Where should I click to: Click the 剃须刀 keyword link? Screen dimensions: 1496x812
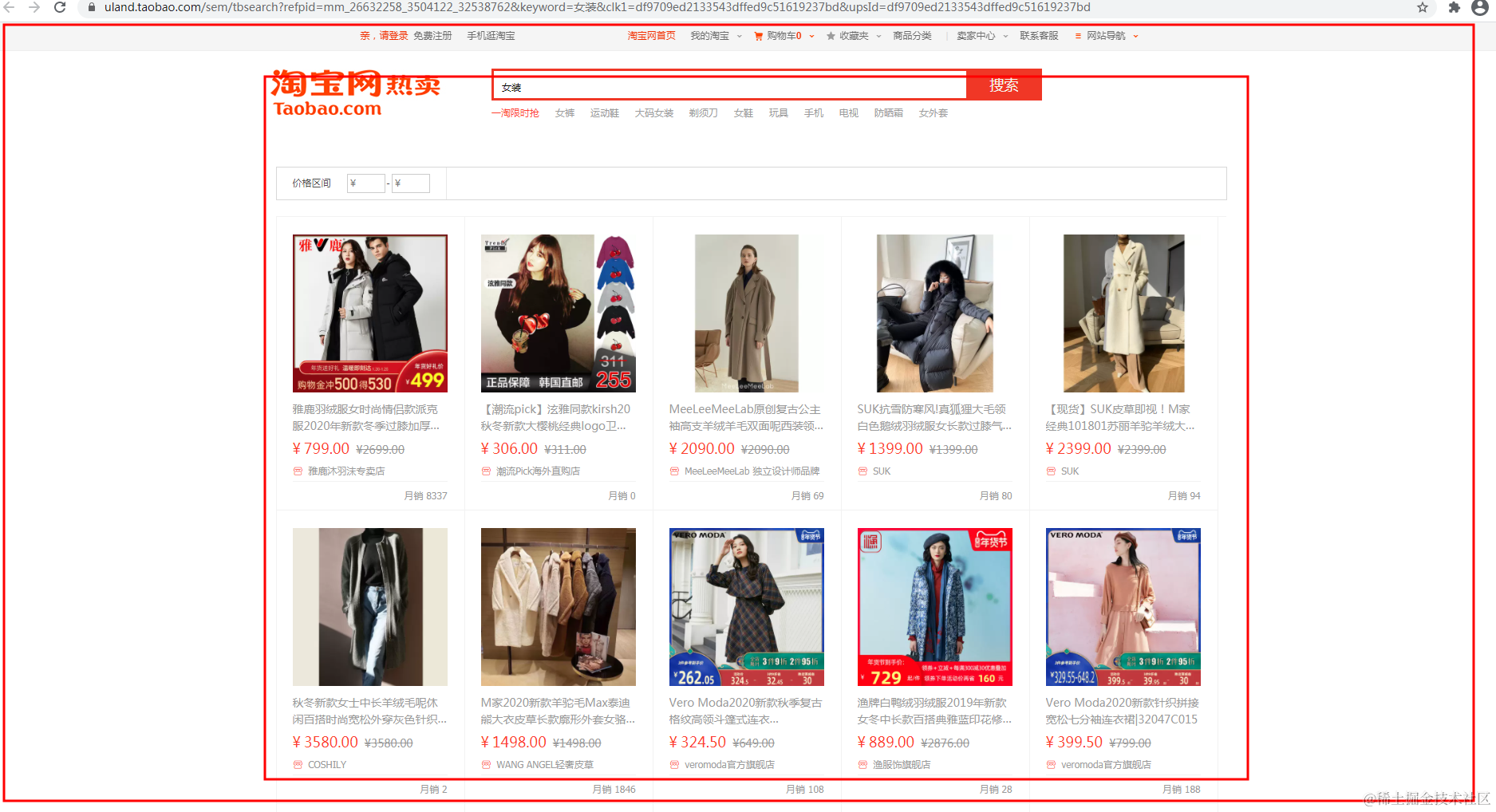pyautogui.click(x=704, y=113)
